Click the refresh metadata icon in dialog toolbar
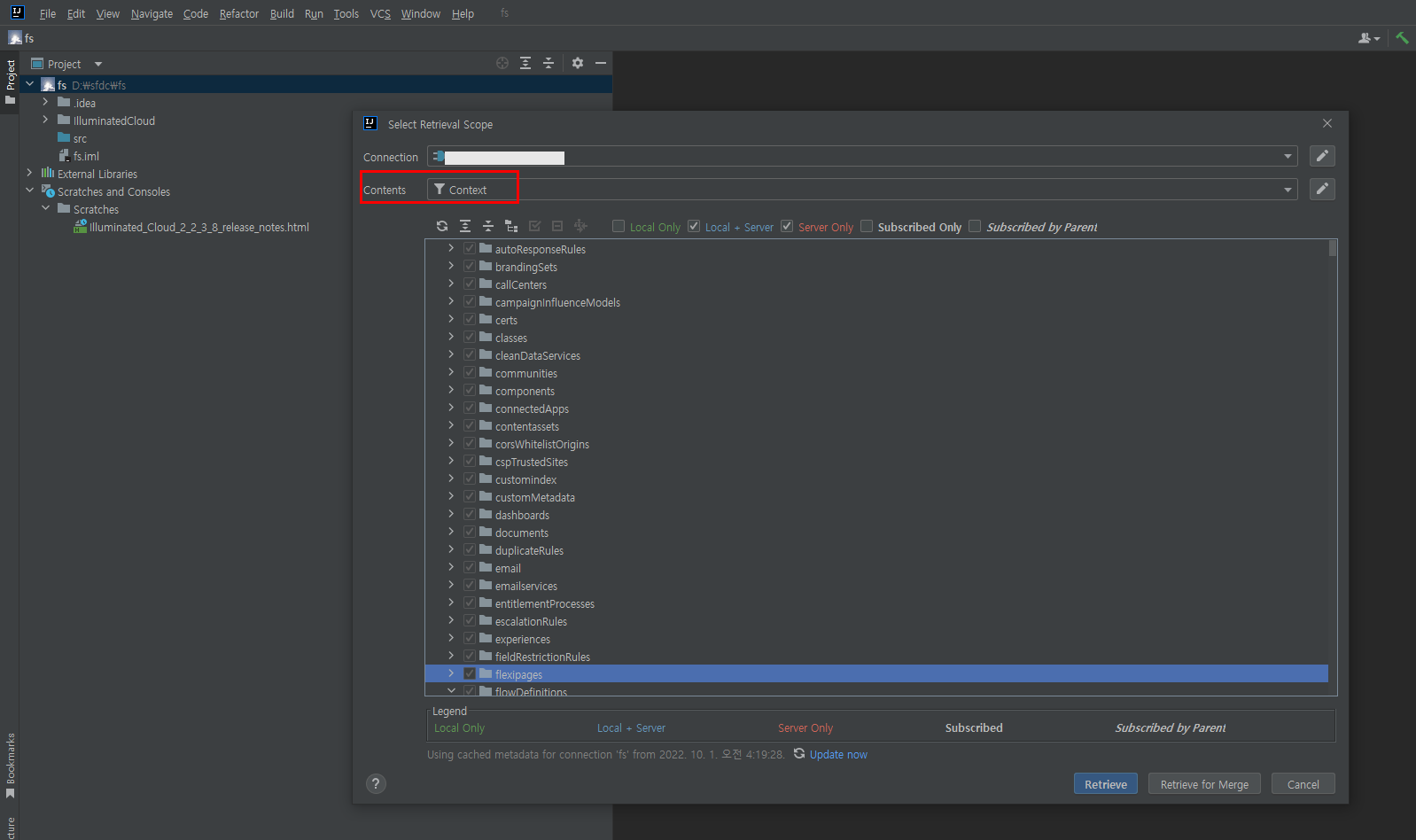 pos(442,226)
